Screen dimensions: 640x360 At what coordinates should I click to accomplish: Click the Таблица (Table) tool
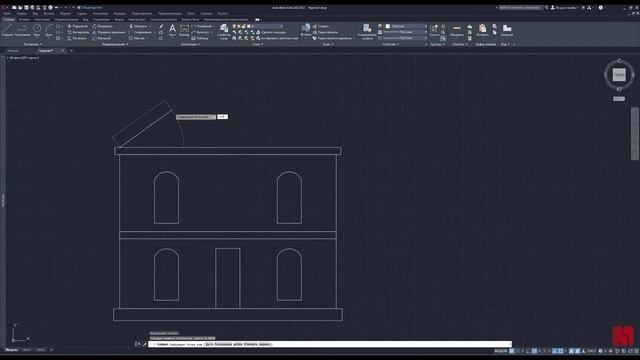(200, 38)
